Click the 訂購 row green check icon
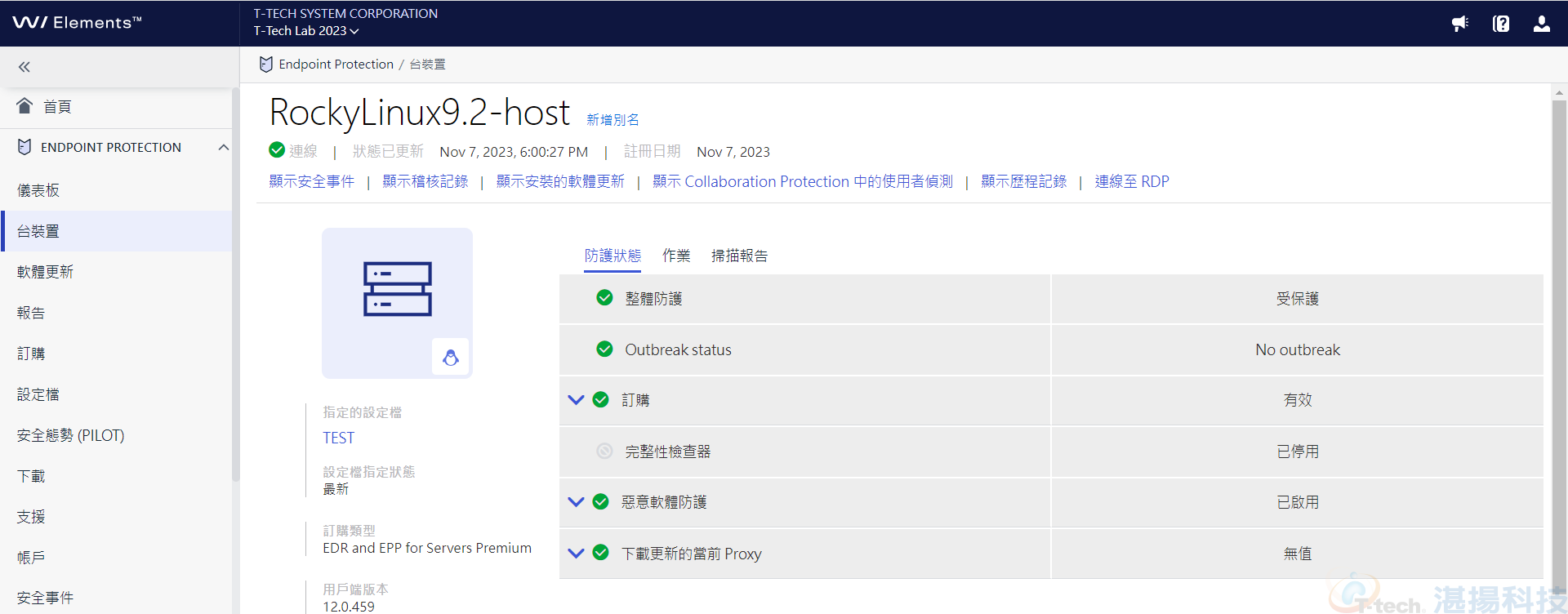 point(600,400)
